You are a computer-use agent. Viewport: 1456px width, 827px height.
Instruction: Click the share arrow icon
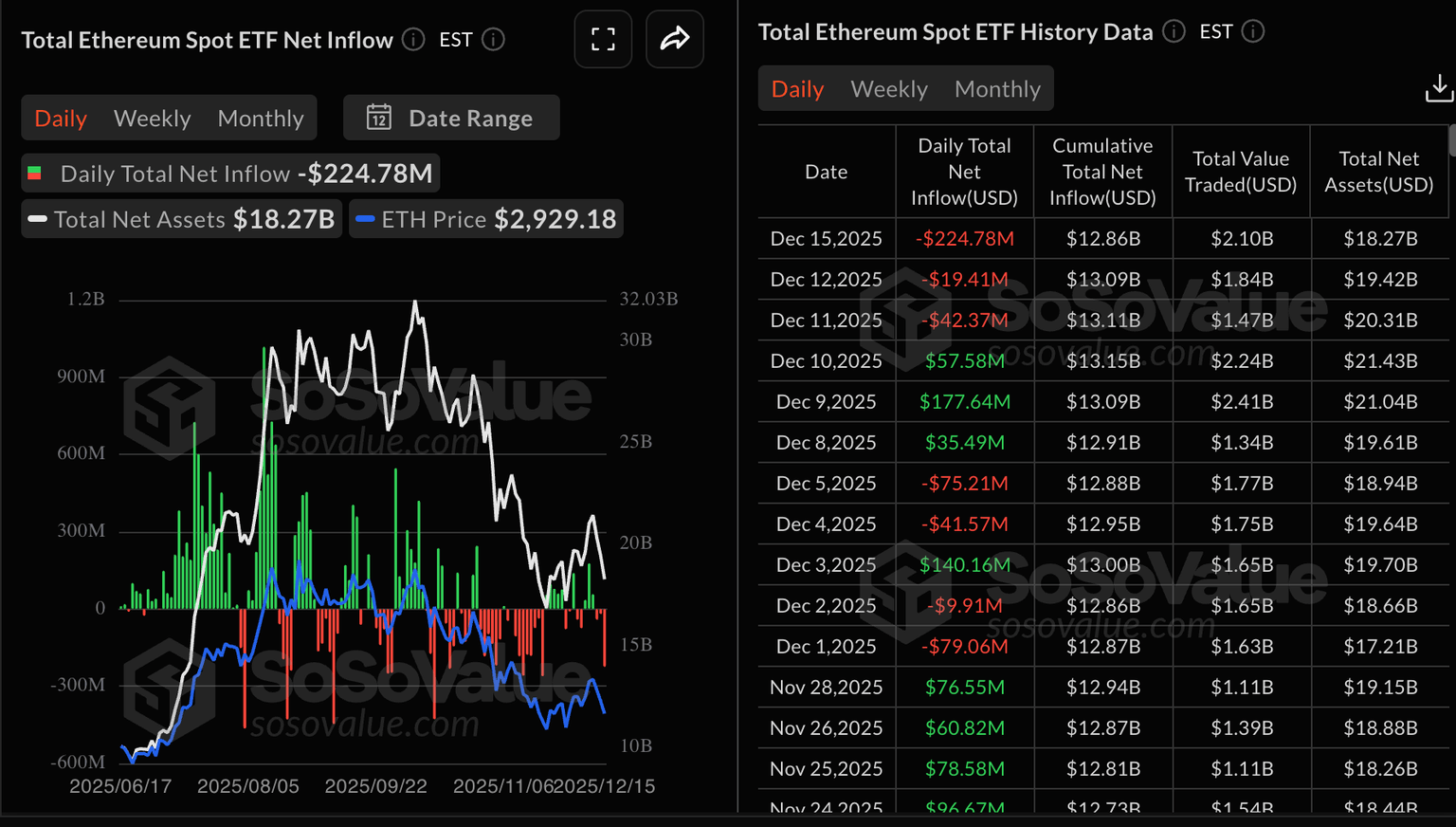(674, 39)
